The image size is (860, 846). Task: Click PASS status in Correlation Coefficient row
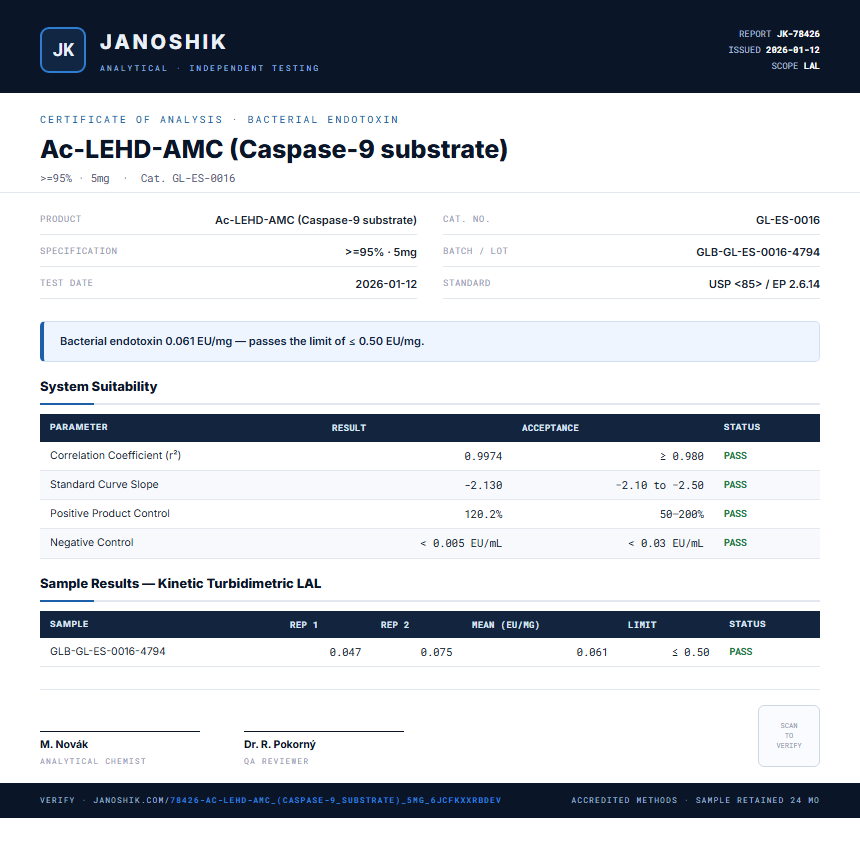coord(735,456)
